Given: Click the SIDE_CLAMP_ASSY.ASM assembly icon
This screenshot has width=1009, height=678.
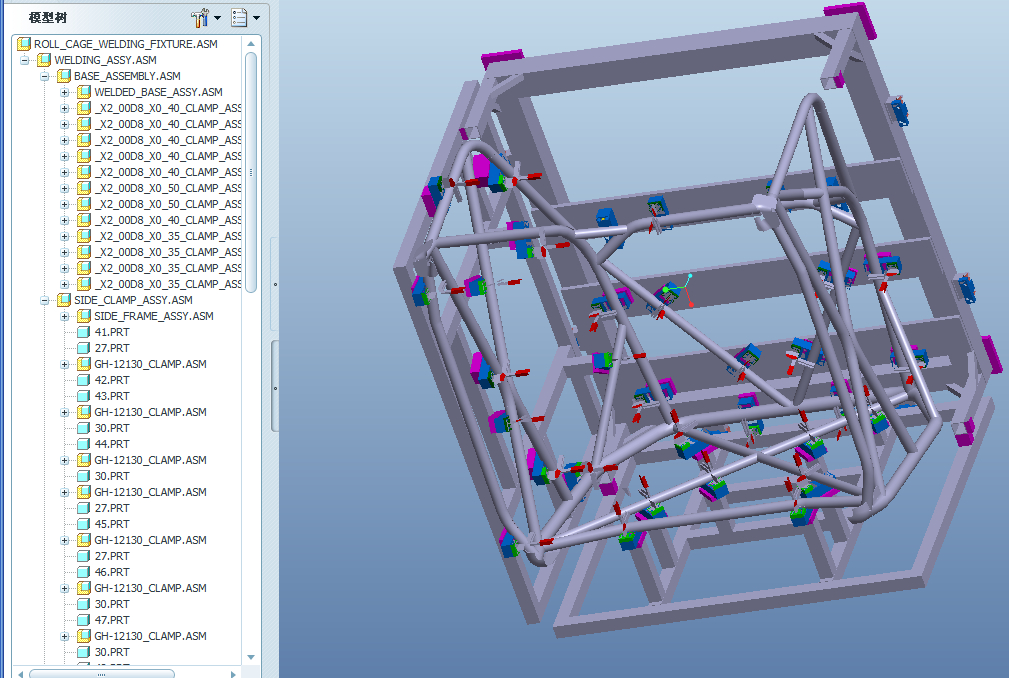Looking at the screenshot, I should 64,300.
